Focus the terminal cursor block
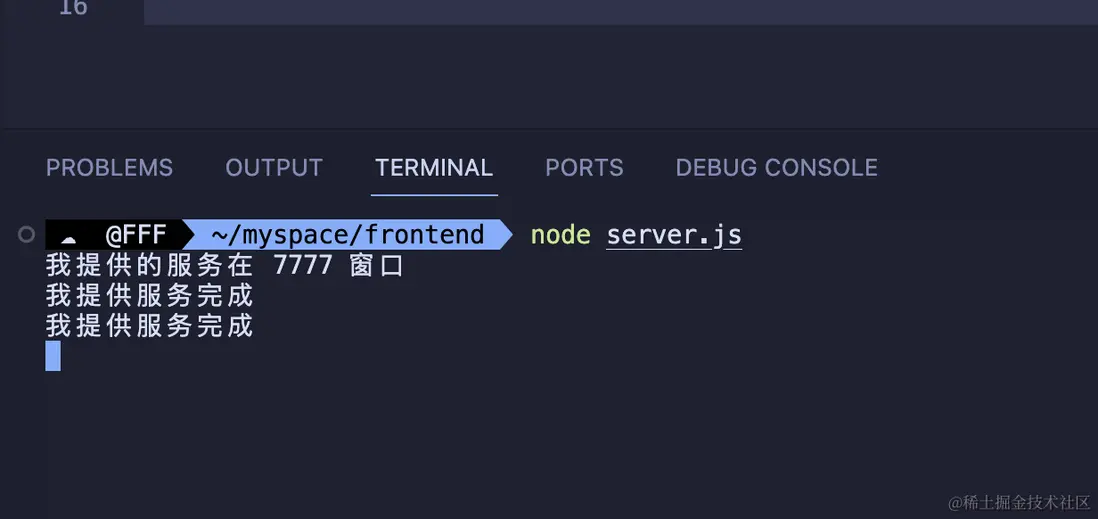 [53, 356]
